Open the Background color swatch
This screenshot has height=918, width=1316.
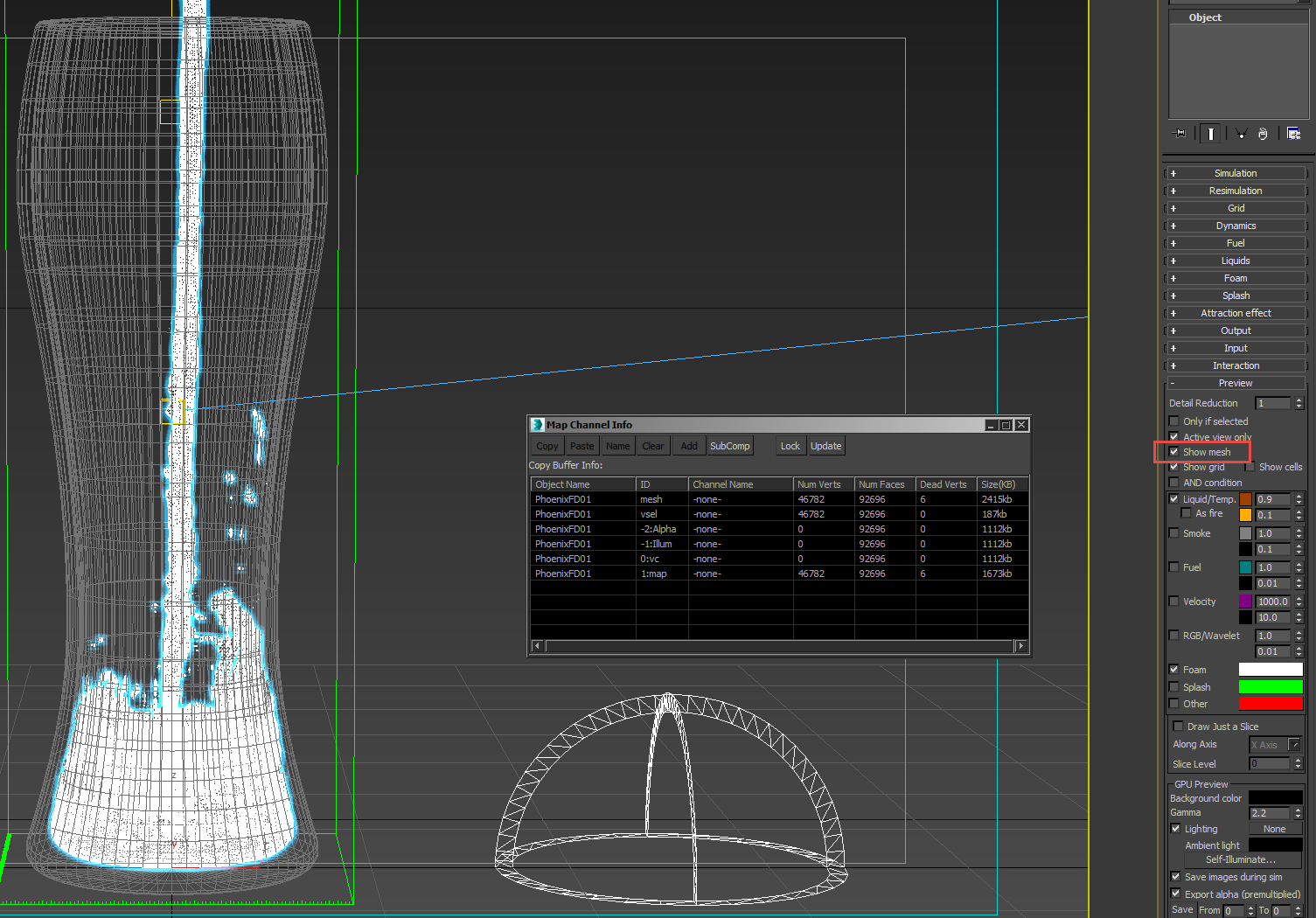1275,798
